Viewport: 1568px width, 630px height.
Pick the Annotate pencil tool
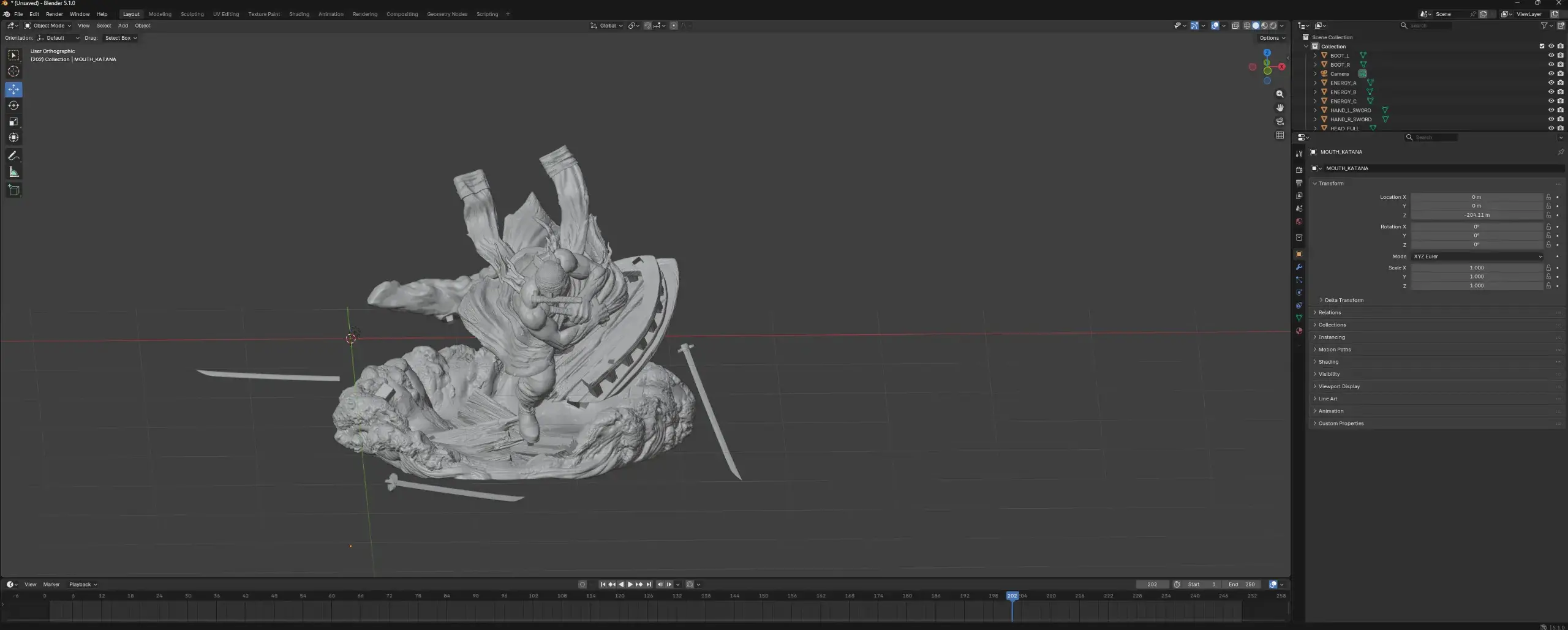pyautogui.click(x=13, y=156)
